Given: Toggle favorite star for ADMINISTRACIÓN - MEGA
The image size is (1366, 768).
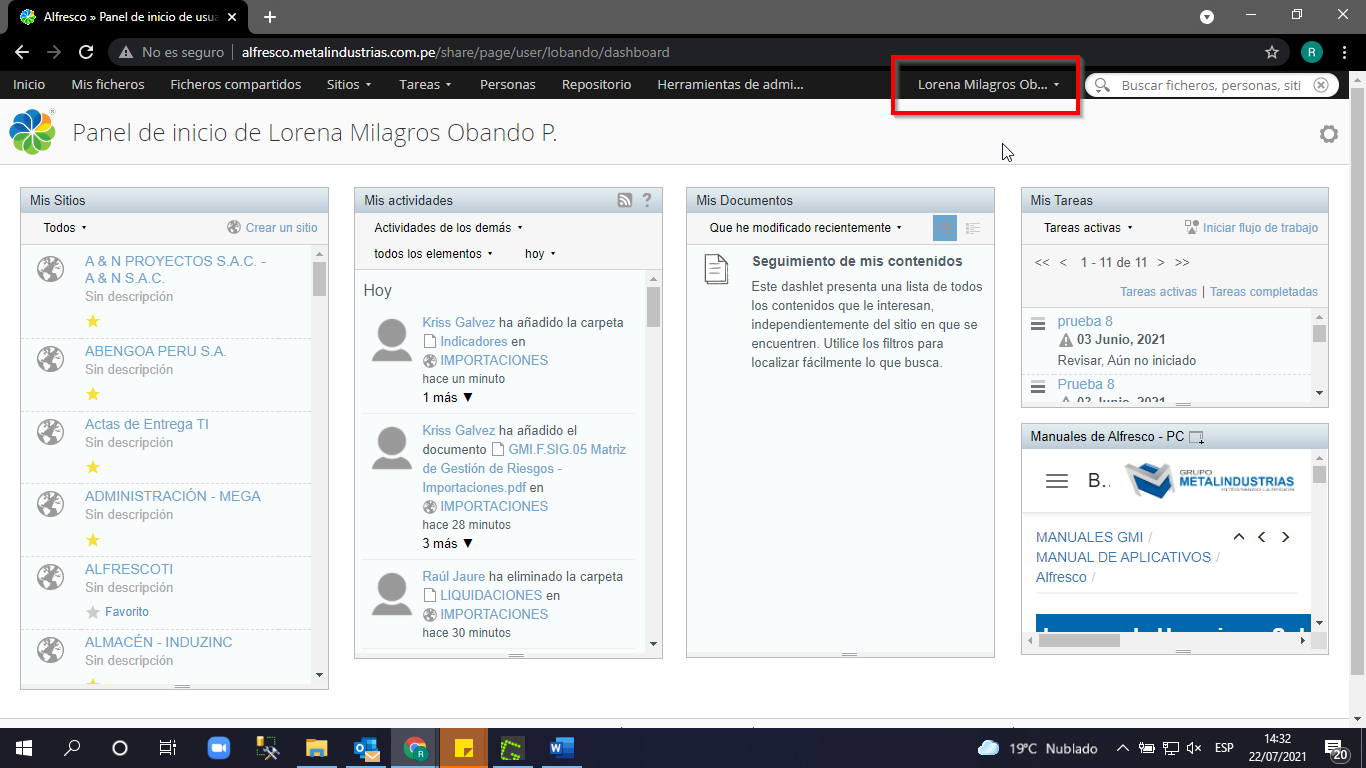Looking at the screenshot, I should click(x=93, y=540).
